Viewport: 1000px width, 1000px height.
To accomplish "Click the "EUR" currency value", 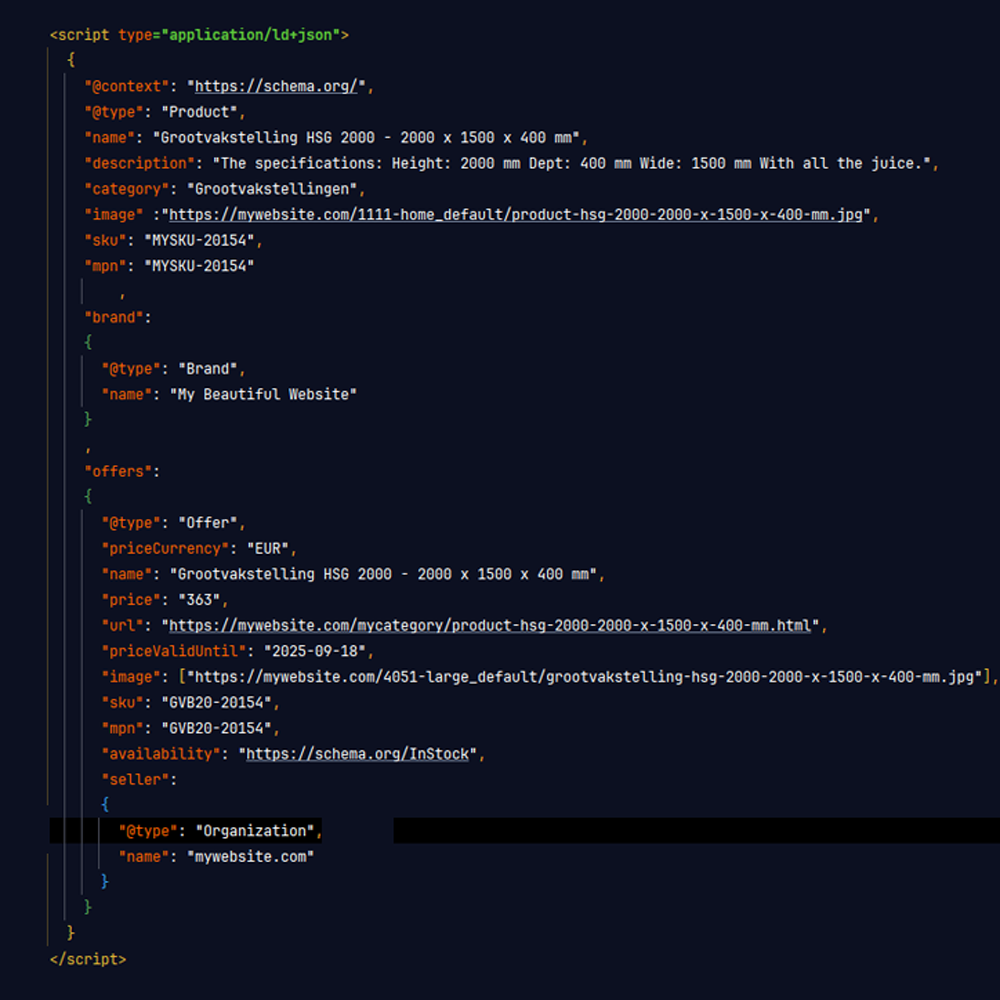I will pyautogui.click(x=267, y=548).
